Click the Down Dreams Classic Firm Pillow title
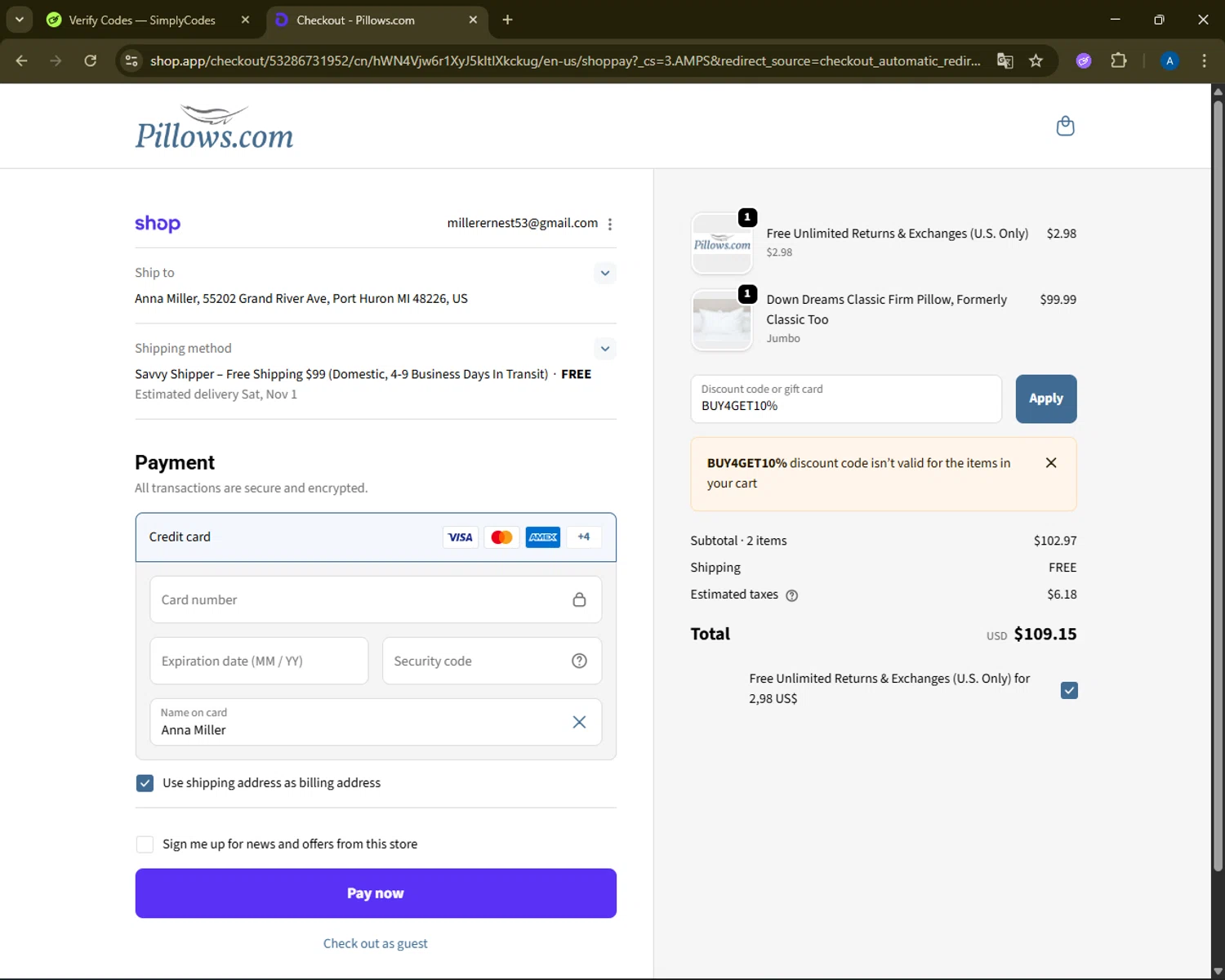1225x980 pixels. coord(887,310)
